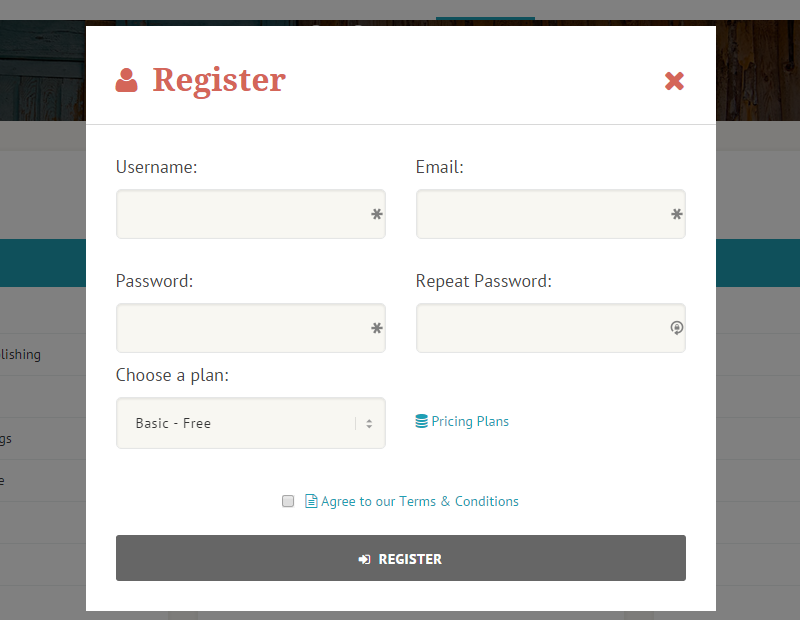
Task: Click the person icon beside the Register heading
Action: [x=126, y=79]
